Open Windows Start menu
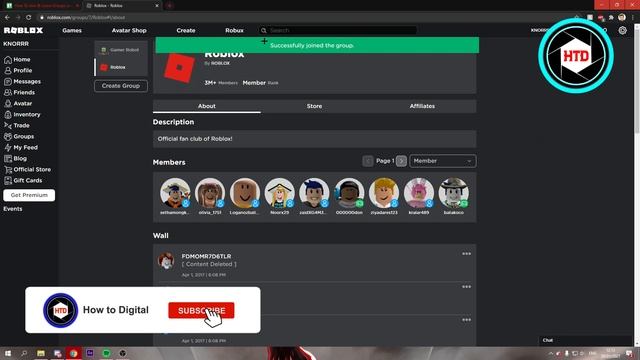Screen dimensions: 640x360 (8, 353)
